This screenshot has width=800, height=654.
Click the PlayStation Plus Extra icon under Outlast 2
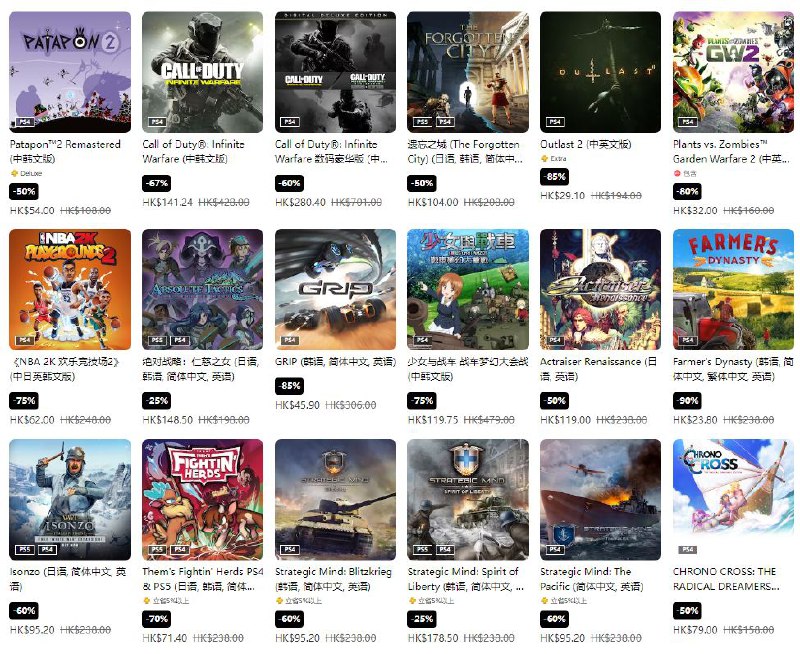coord(544,159)
